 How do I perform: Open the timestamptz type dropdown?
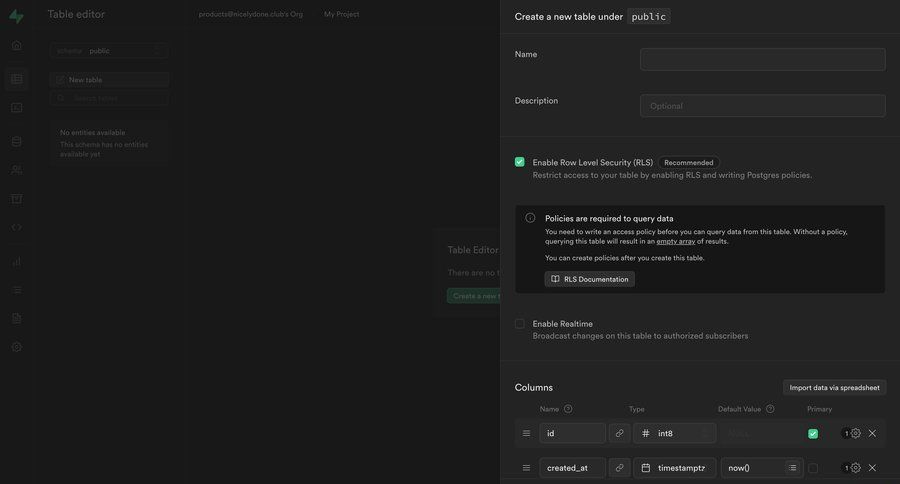point(675,468)
